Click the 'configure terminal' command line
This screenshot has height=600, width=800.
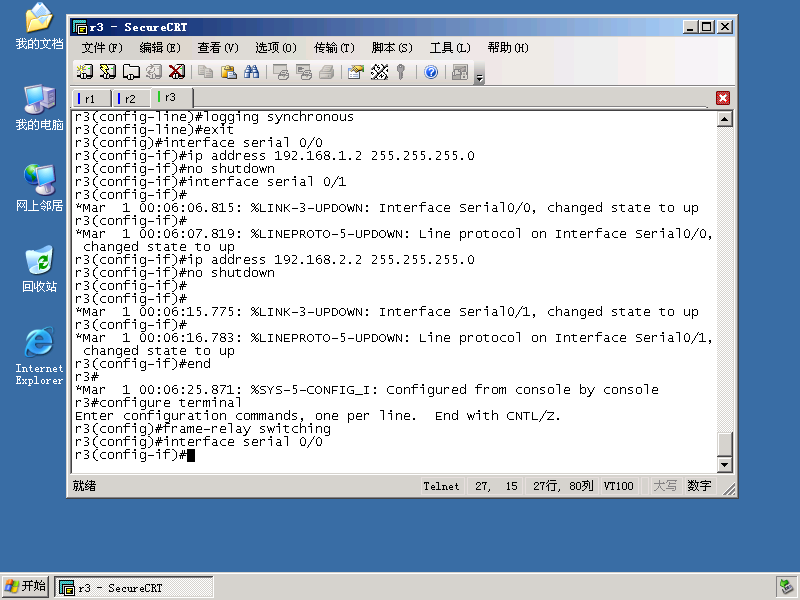(158, 403)
